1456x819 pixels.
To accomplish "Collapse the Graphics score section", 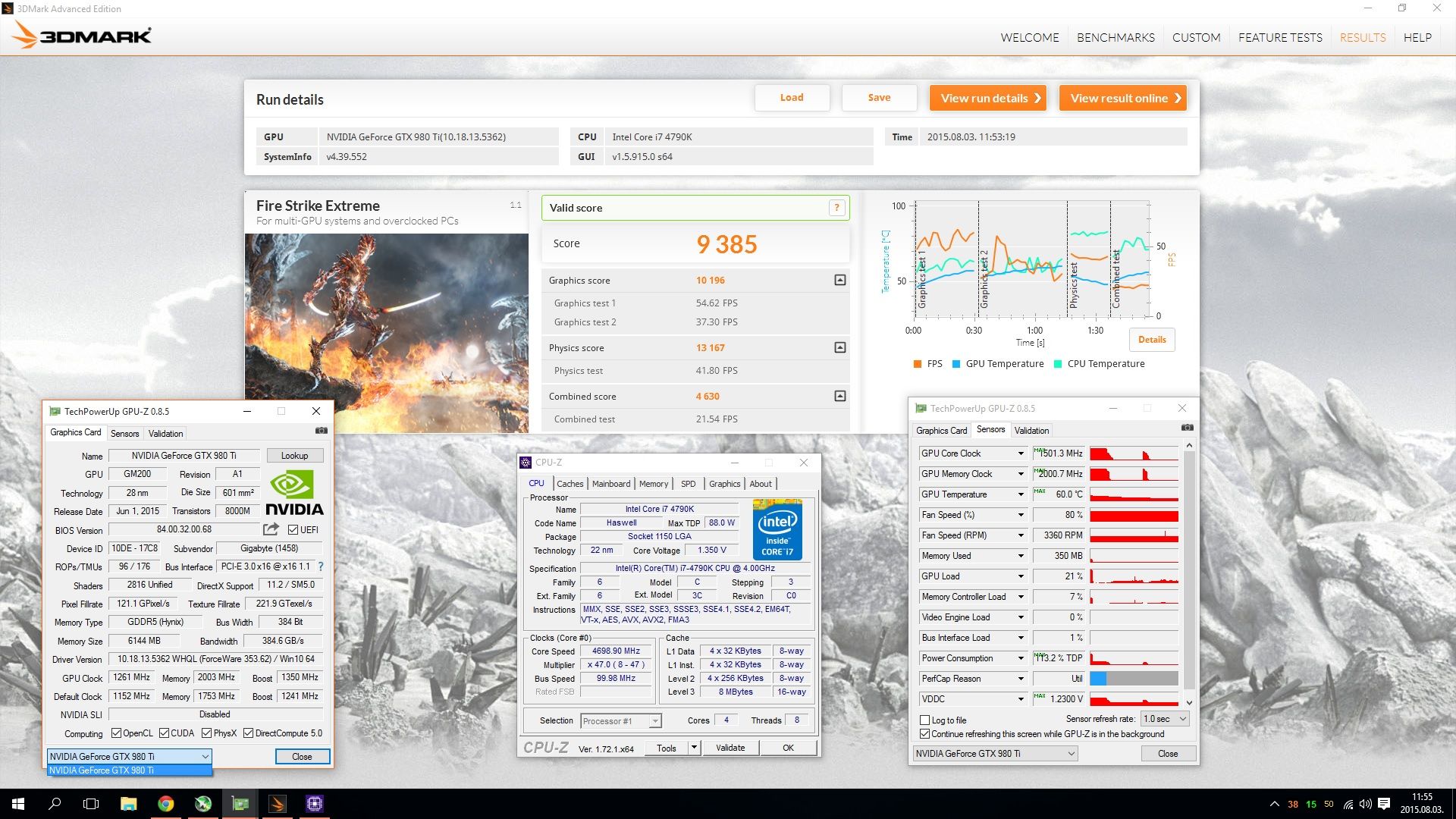I will [x=839, y=281].
